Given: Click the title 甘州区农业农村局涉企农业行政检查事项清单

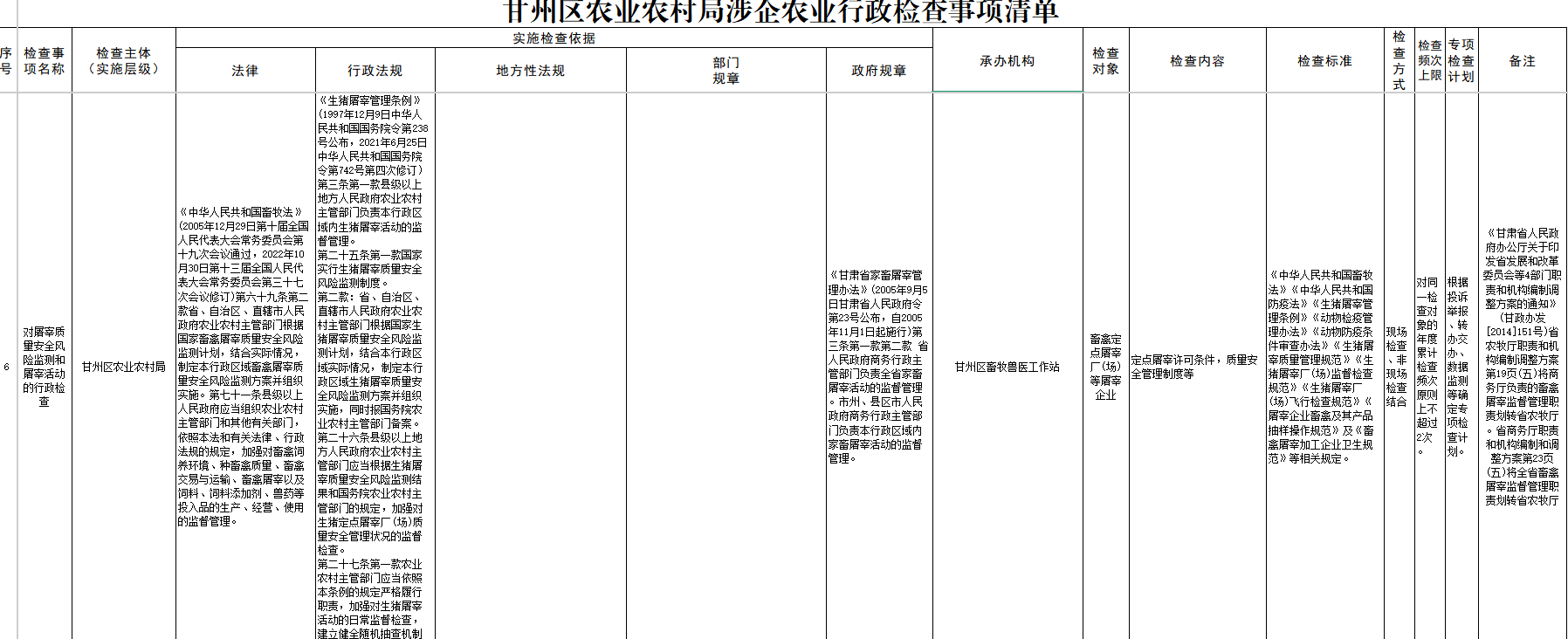Looking at the screenshot, I should 781,12.
